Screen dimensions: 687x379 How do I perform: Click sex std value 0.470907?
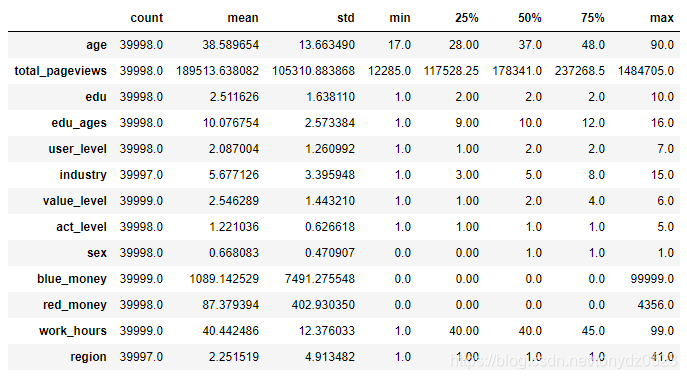(330, 253)
